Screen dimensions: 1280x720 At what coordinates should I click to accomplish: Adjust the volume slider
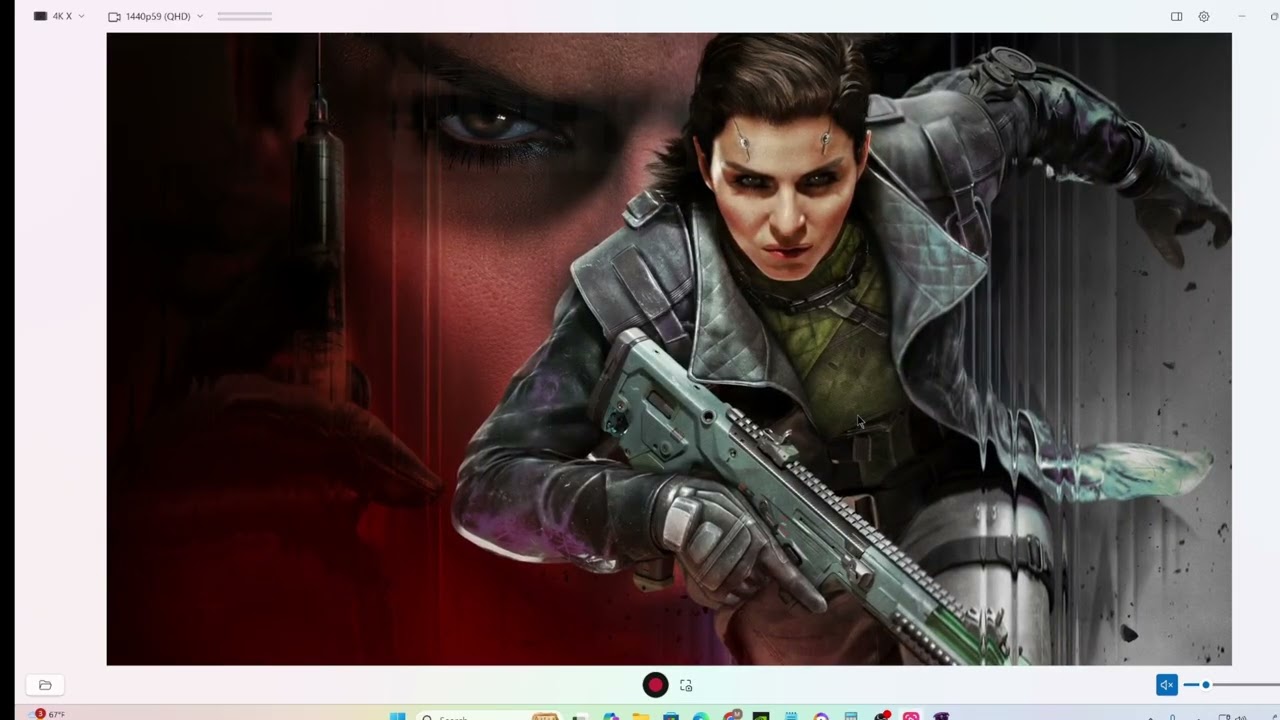click(x=1231, y=685)
